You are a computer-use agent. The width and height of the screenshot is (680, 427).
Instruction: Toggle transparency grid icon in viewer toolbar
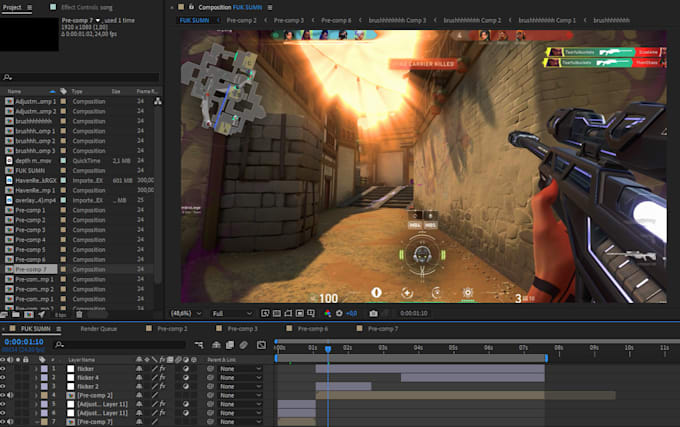click(277, 313)
